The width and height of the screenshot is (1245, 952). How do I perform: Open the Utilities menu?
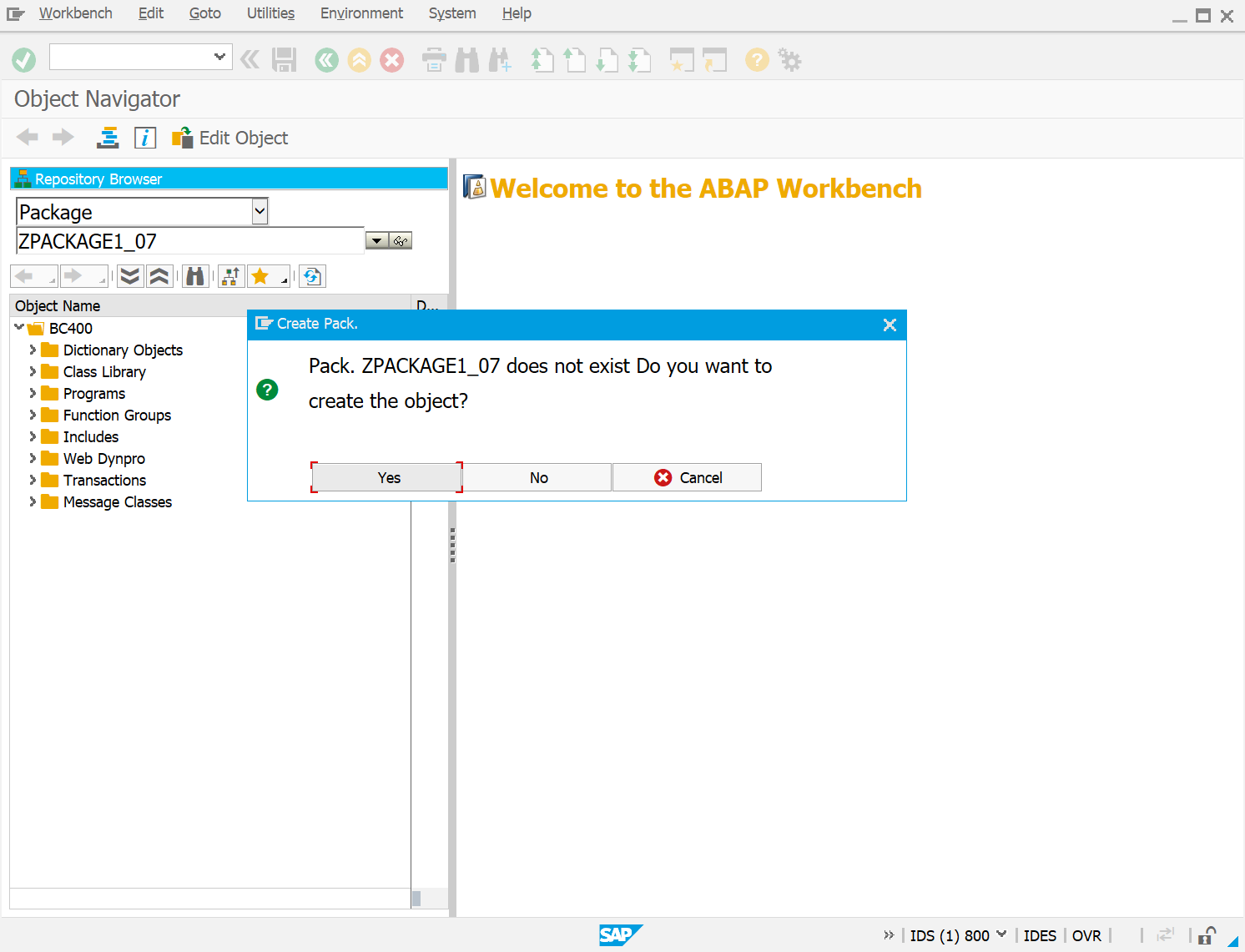(x=270, y=13)
